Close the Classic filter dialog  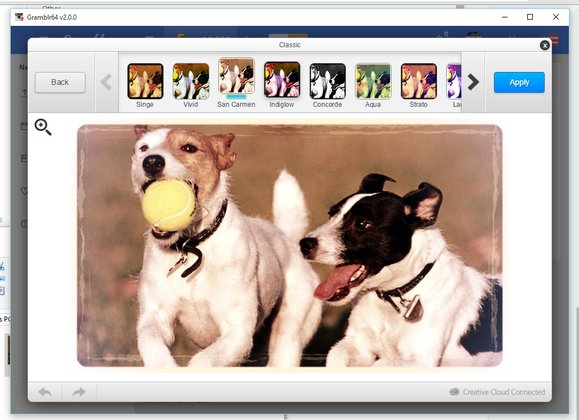click(x=545, y=45)
